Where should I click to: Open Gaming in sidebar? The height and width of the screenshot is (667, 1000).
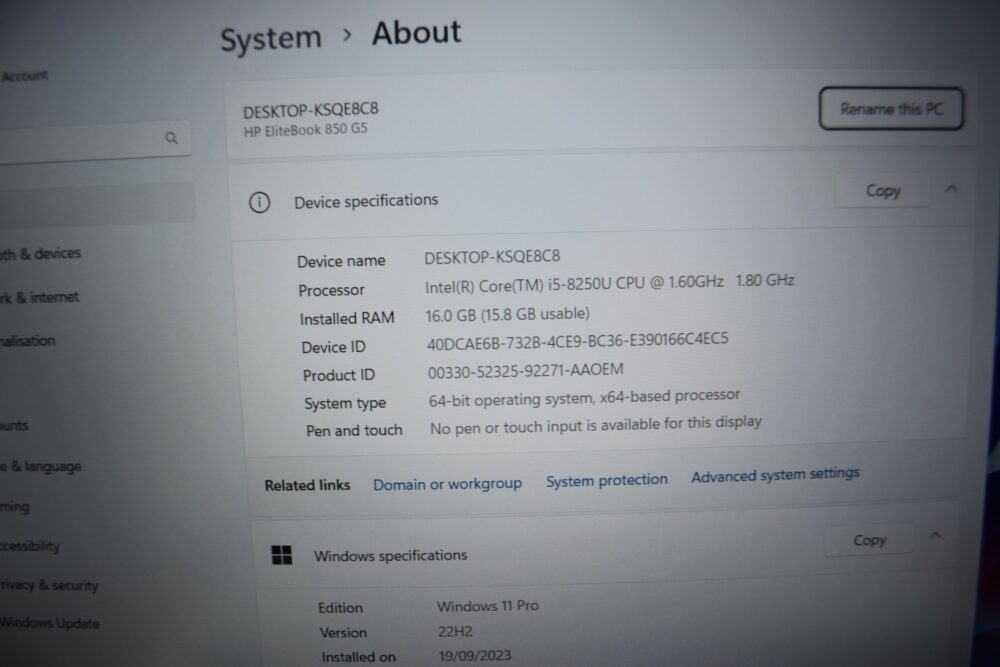pyautogui.click(x=15, y=507)
